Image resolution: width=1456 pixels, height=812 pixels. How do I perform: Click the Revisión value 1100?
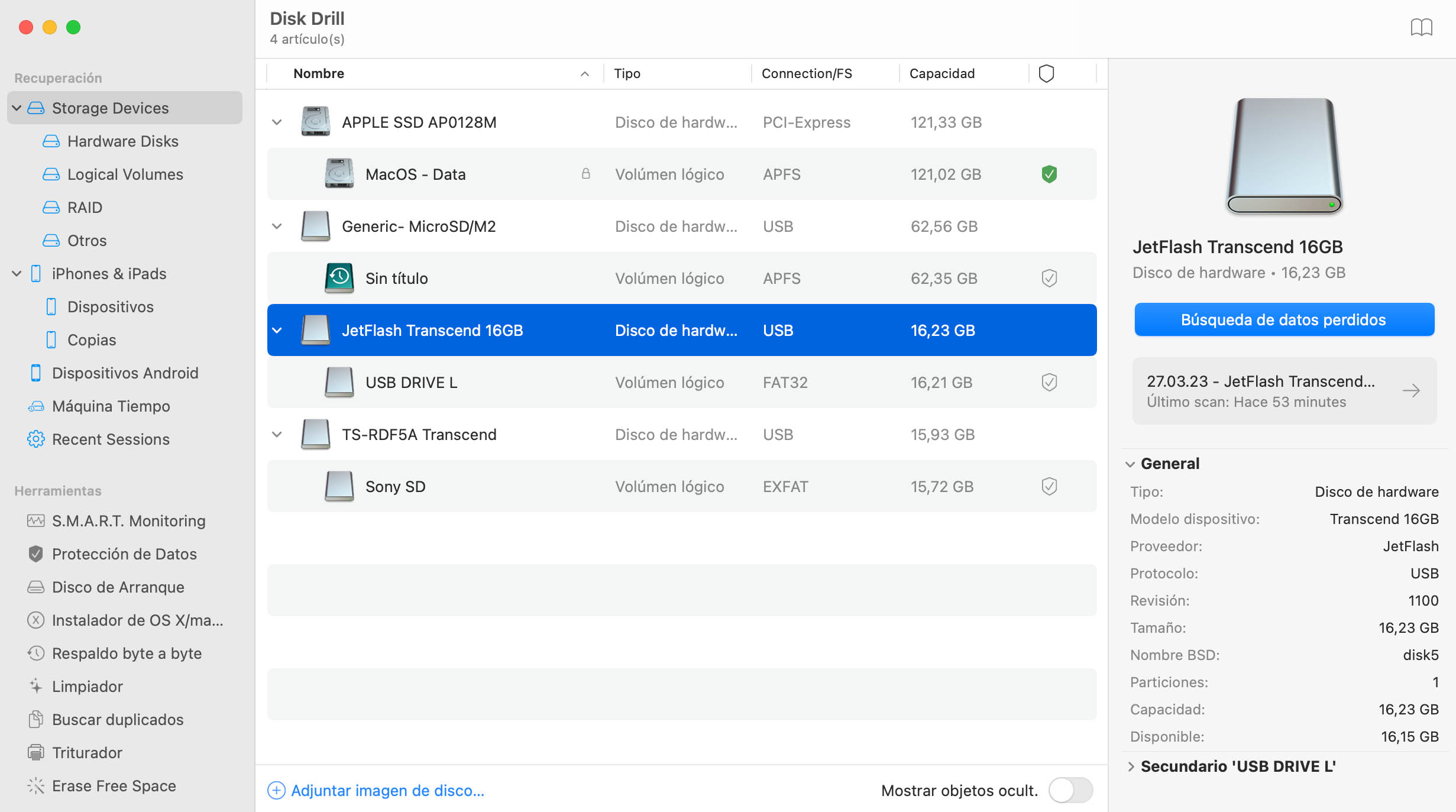point(1423,600)
